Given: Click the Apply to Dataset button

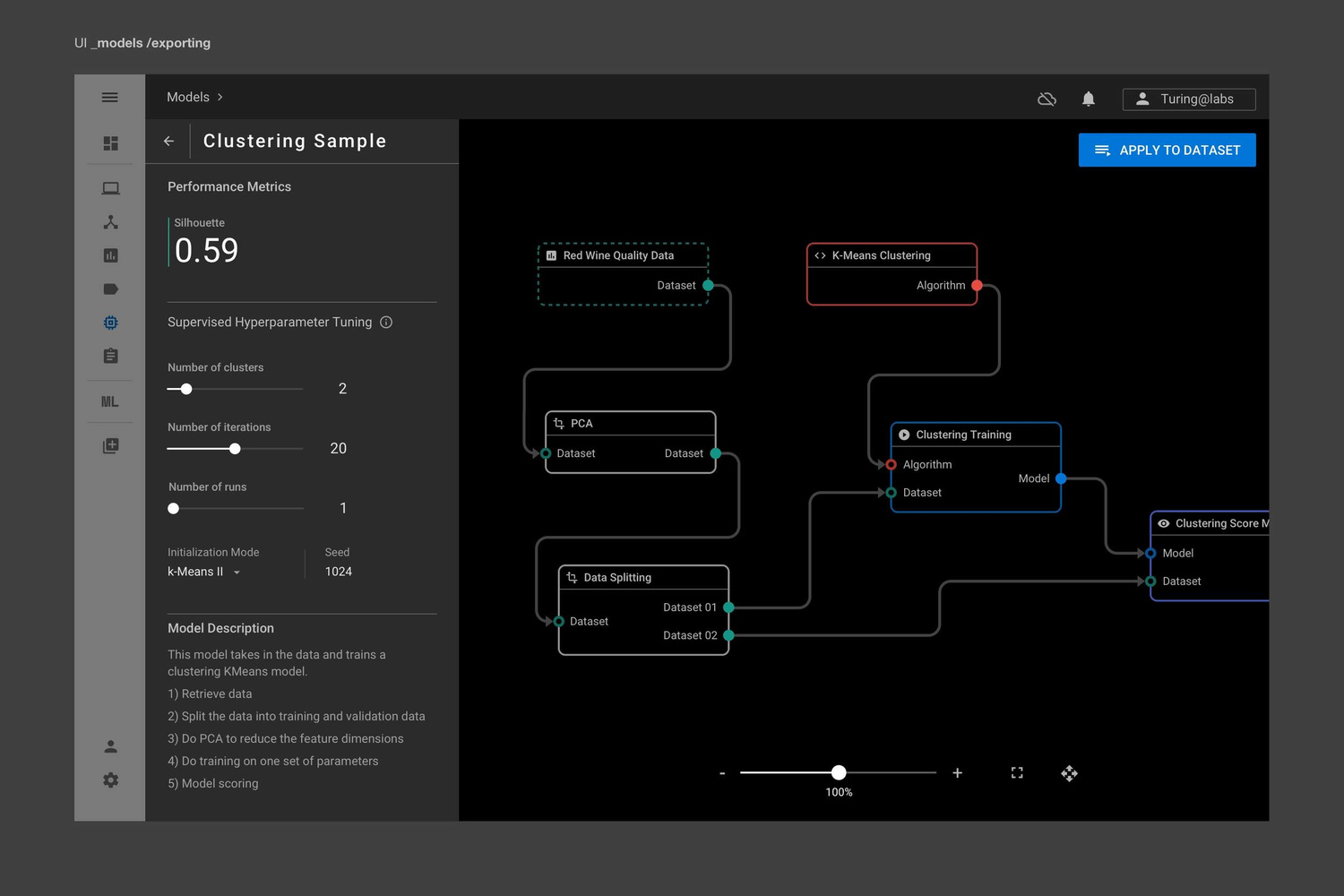Looking at the screenshot, I should tap(1167, 151).
